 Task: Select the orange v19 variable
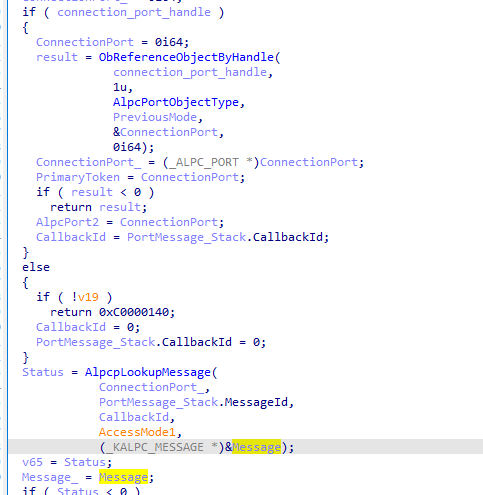pos(88,297)
